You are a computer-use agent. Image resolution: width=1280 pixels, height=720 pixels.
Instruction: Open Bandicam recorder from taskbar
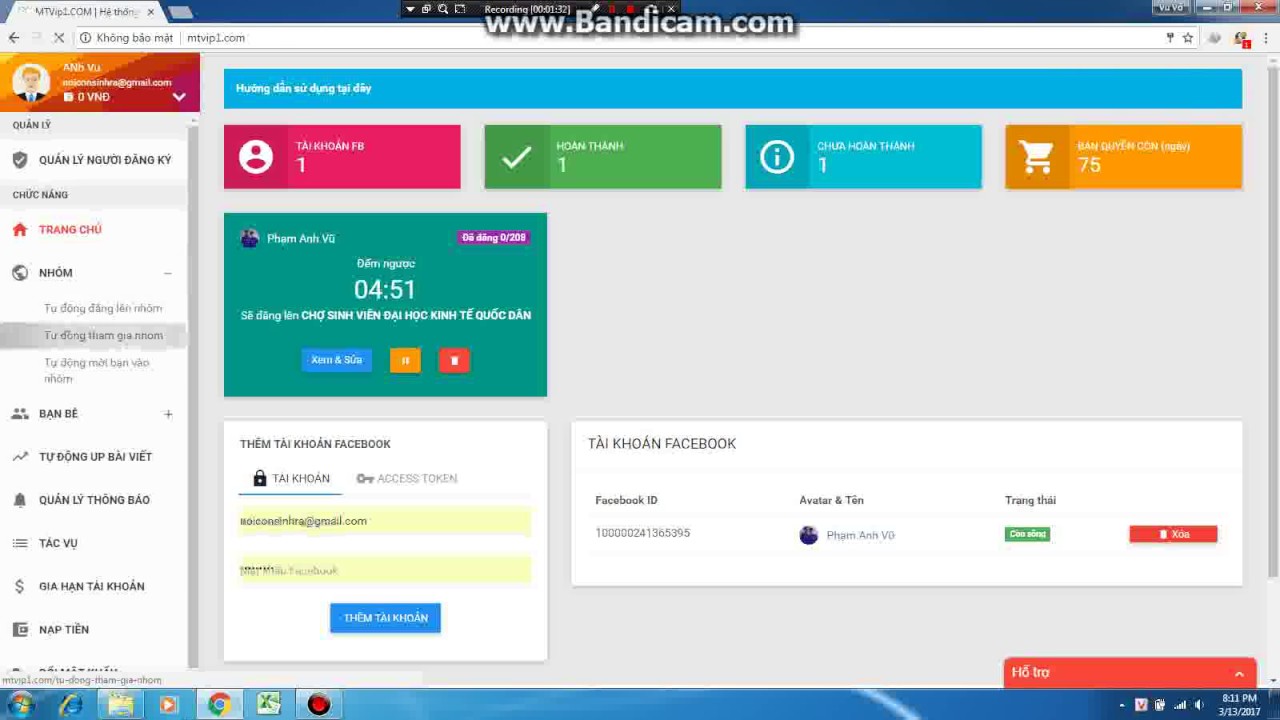coord(318,705)
